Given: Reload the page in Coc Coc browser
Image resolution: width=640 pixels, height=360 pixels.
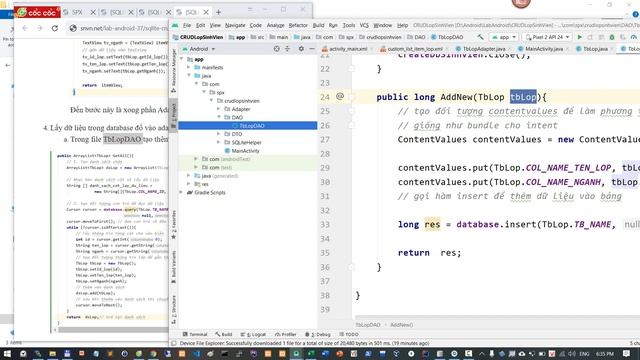Looking at the screenshot, I should click(55, 28).
